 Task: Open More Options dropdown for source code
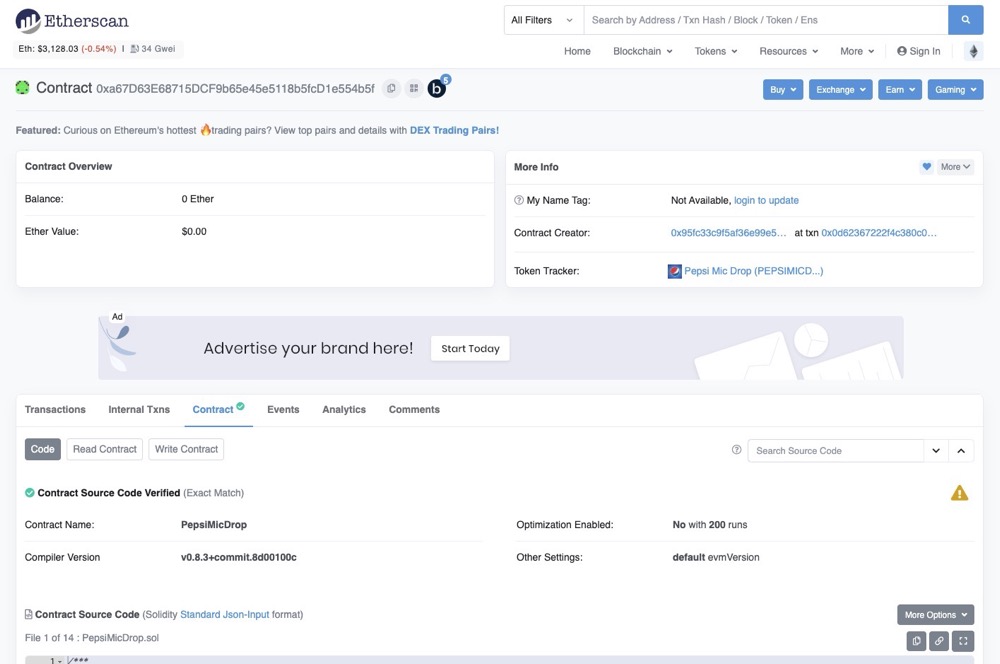936,615
